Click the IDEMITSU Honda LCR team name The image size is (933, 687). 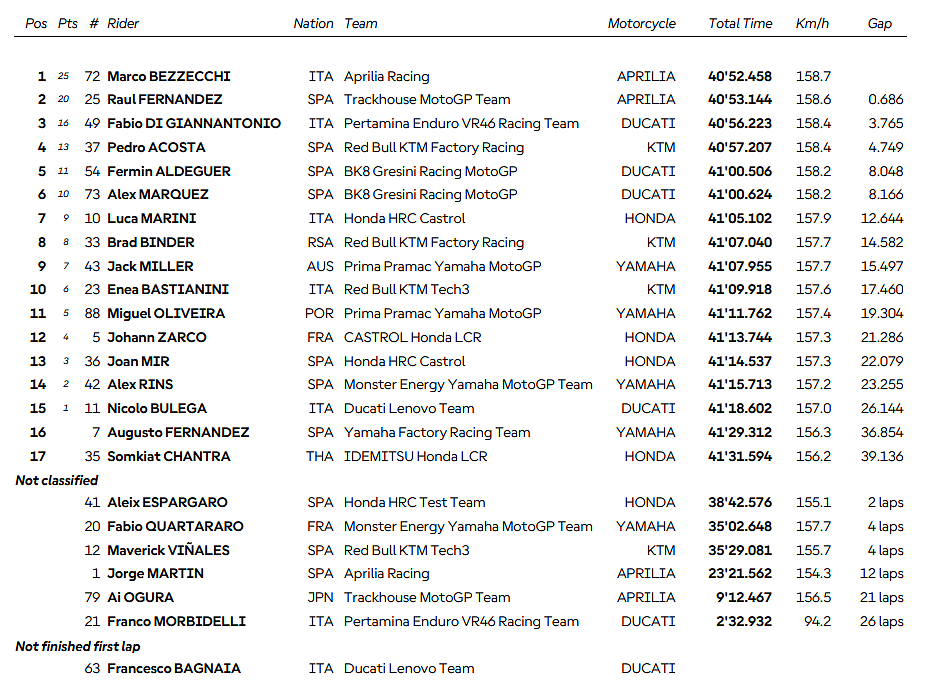click(x=415, y=456)
